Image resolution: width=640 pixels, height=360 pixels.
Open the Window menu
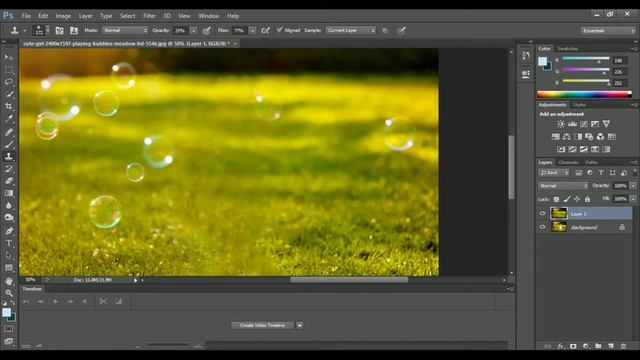pyautogui.click(x=209, y=16)
